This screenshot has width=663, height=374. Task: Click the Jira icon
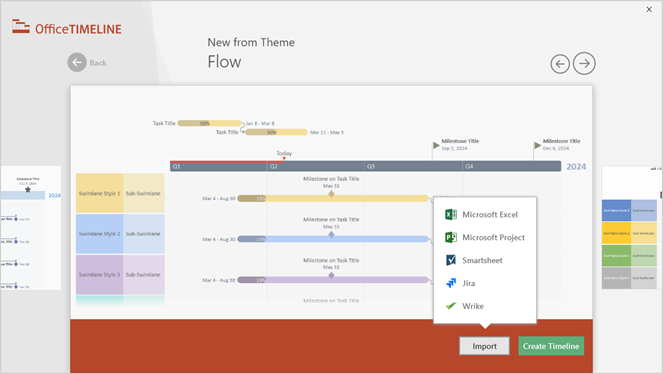pos(451,283)
